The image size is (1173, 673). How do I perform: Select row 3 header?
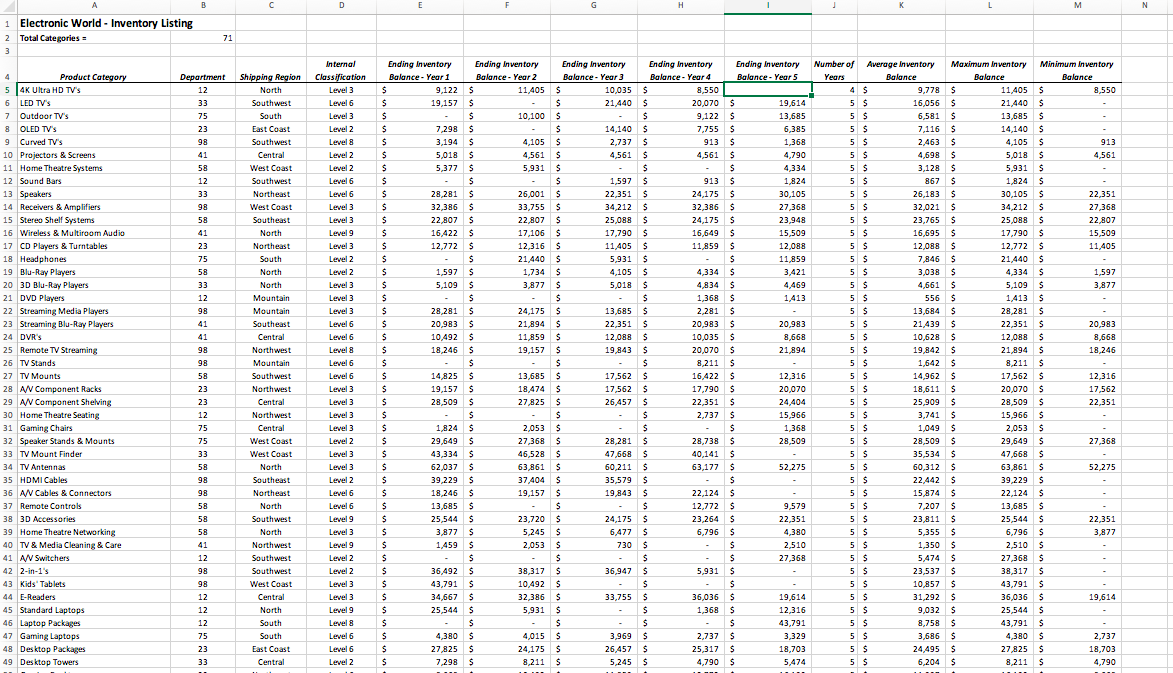pyautogui.click(x=7, y=51)
